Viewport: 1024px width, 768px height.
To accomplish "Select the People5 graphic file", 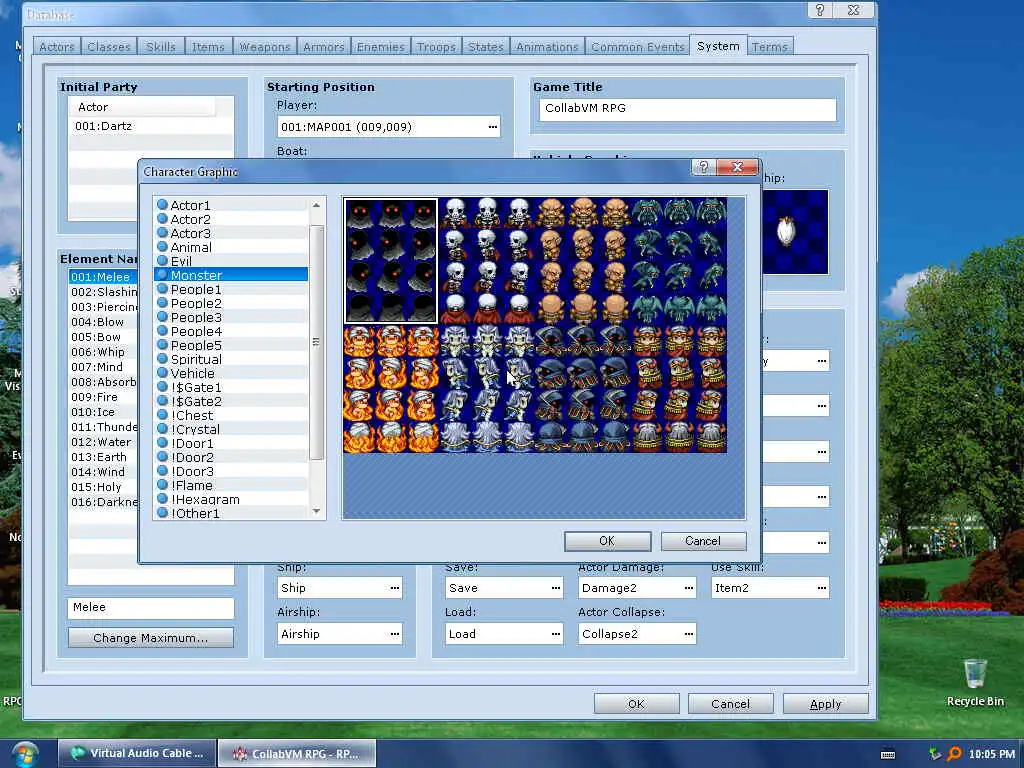I will coord(231,345).
